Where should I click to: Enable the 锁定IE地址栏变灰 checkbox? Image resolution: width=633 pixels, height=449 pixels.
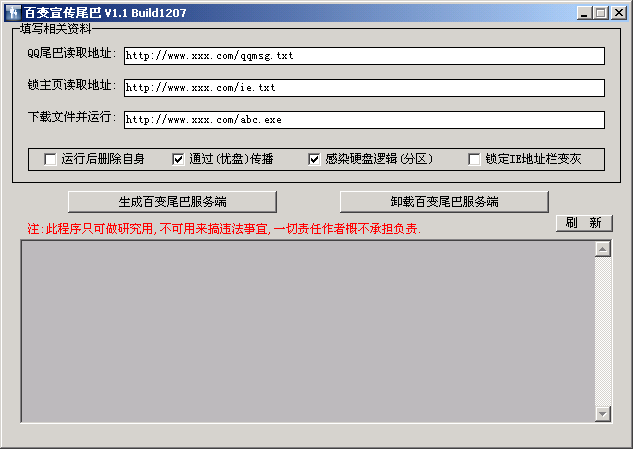click(x=474, y=159)
